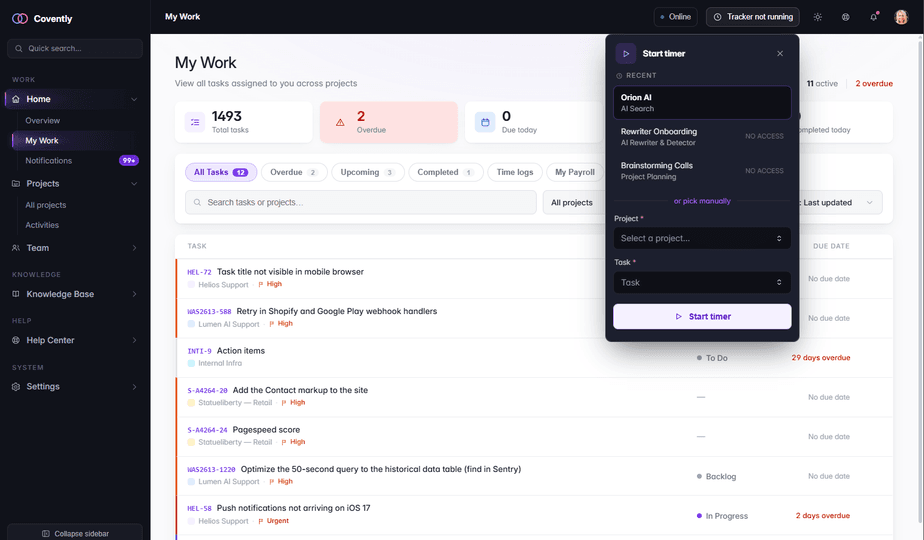Viewport: 924px width, 540px height.
Task: Focus the Search tasks or projects field
Action: 361,202
